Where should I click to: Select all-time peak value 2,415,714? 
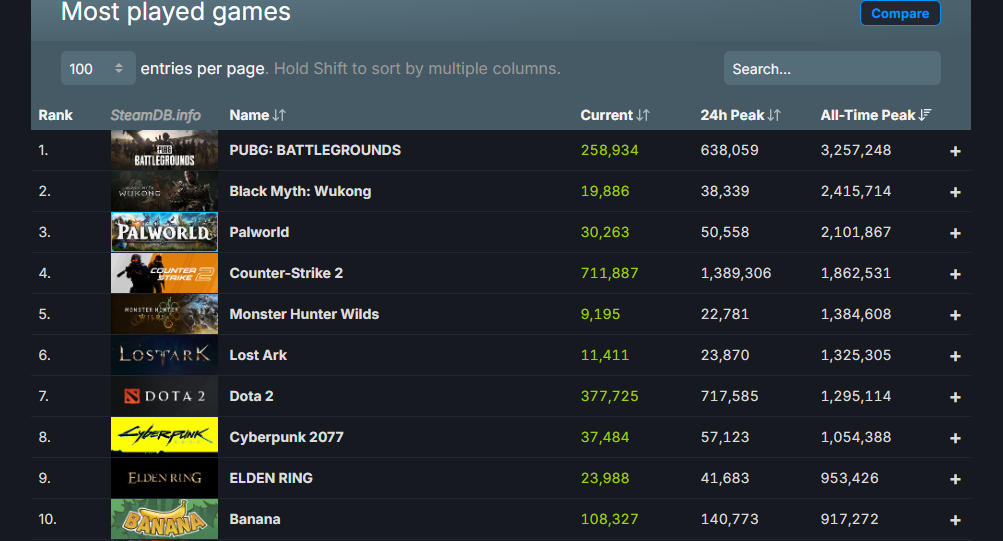point(855,191)
